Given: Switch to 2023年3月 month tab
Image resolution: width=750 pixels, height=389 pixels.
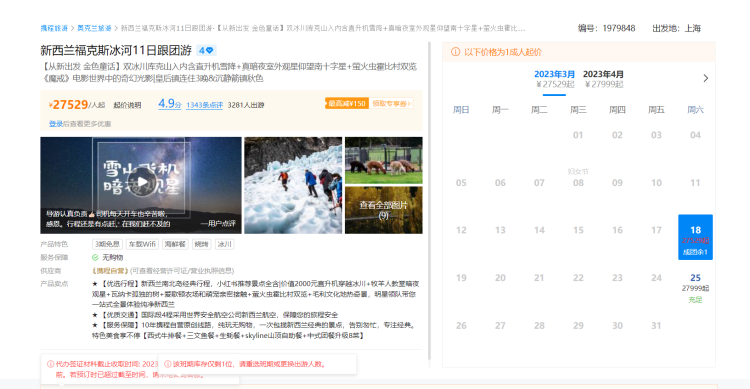Looking at the screenshot, I should coord(554,79).
